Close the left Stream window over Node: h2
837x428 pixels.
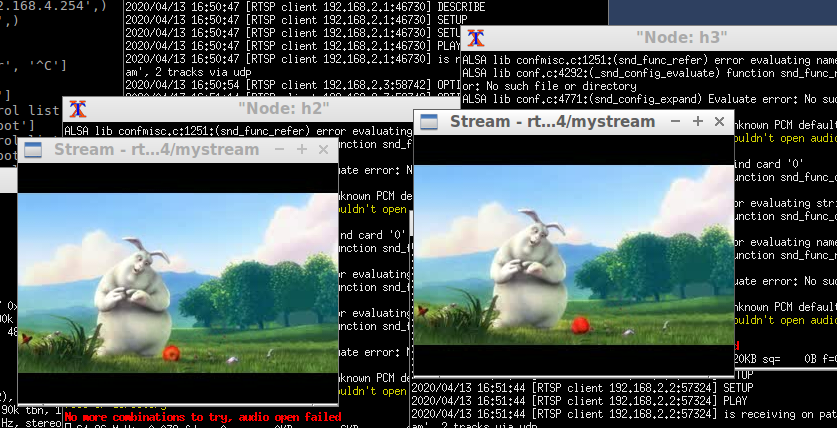(x=323, y=150)
